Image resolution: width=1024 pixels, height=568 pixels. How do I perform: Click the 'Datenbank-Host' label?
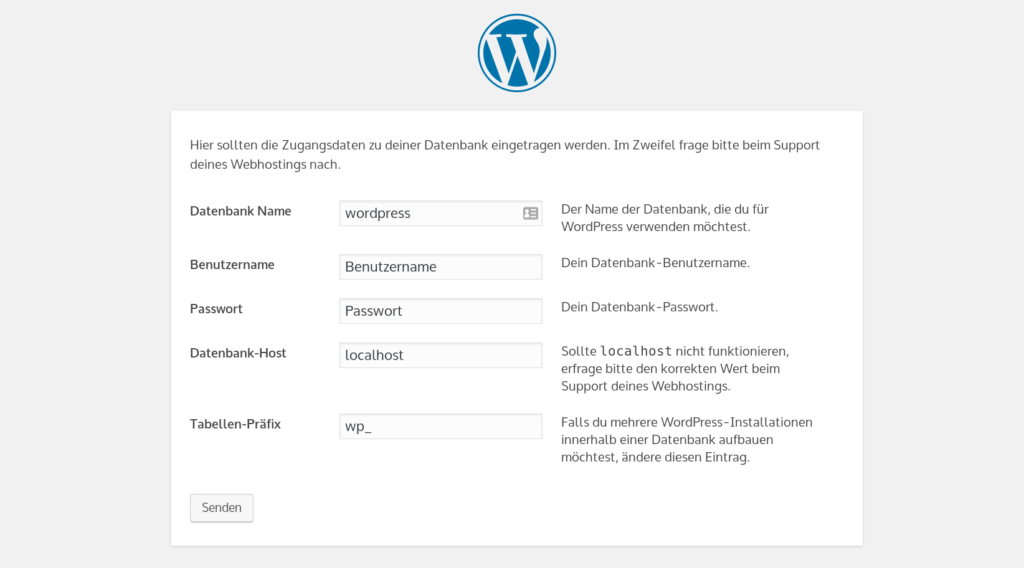click(x=238, y=353)
